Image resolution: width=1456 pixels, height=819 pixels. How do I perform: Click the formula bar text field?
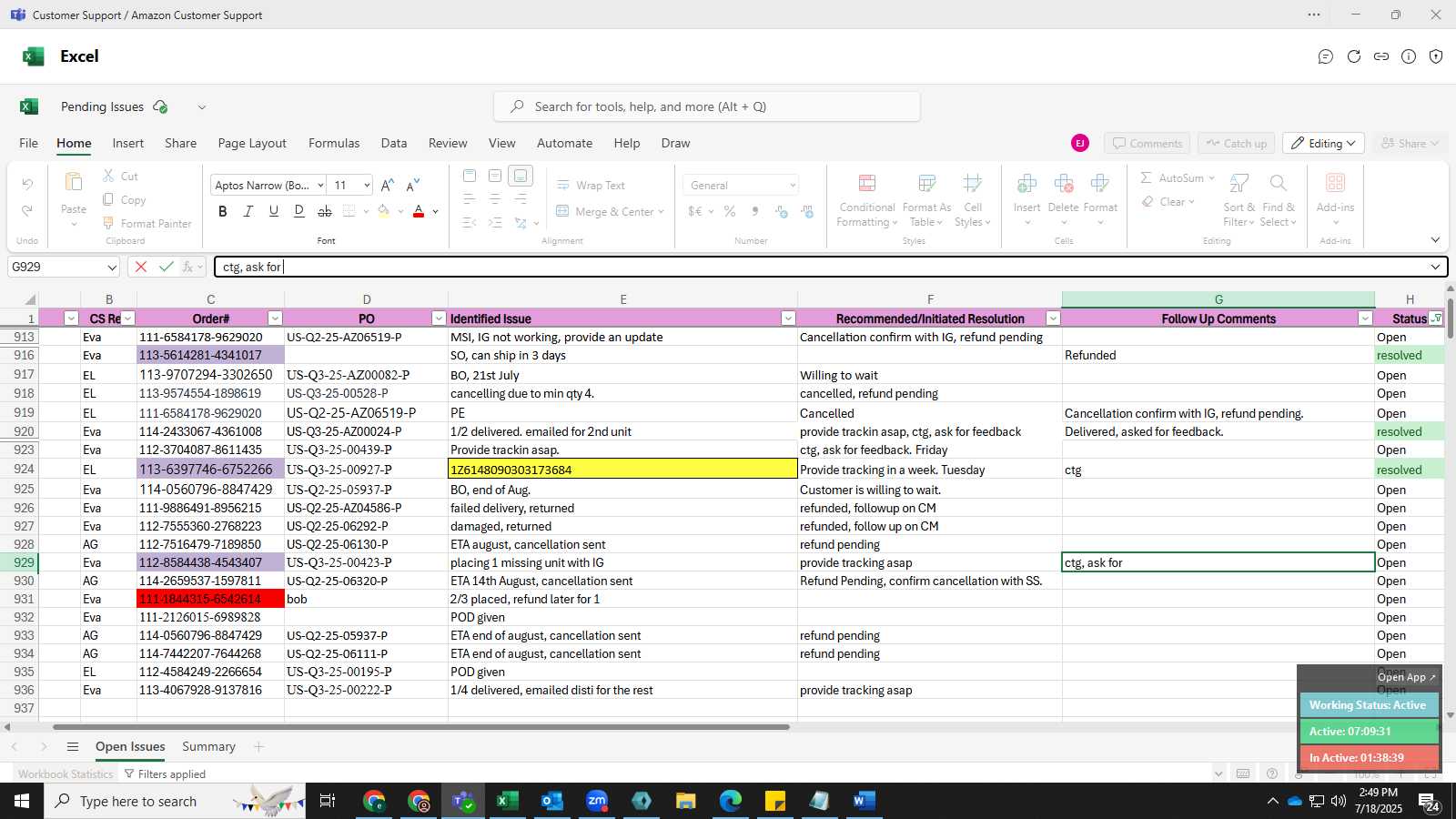click(821, 267)
